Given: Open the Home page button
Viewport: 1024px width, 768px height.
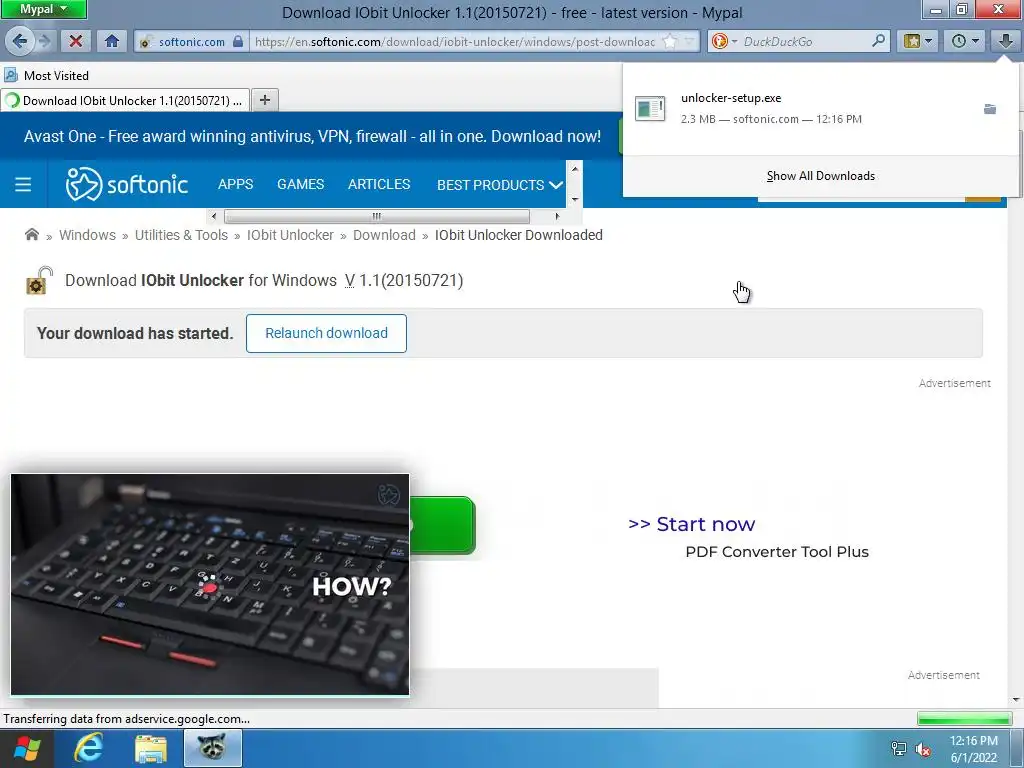Looking at the screenshot, I should pos(112,41).
